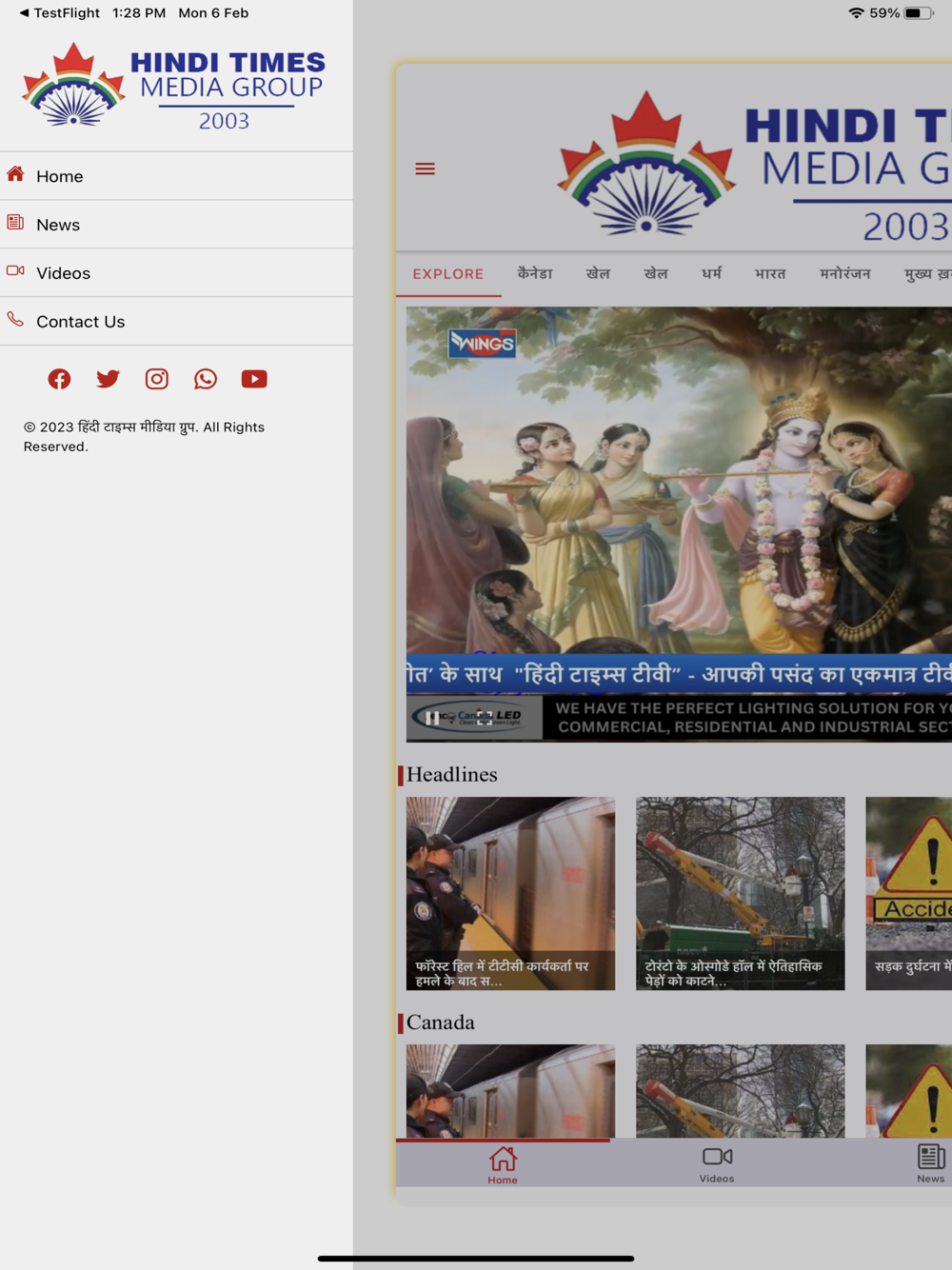This screenshot has height=1270, width=952.
Task: Click the newspaper icon beside News
Action: [15, 223]
